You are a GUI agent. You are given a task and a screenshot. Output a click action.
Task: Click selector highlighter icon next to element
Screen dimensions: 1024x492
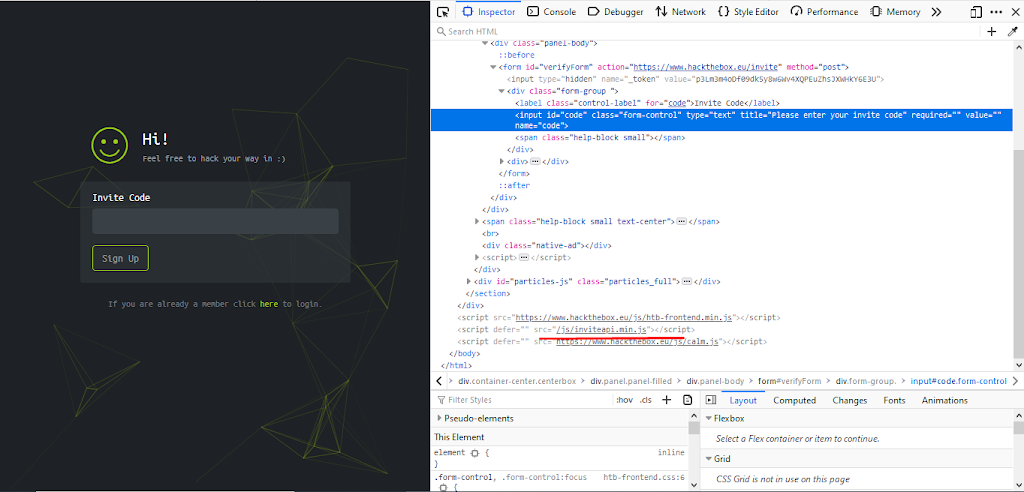coord(475,452)
